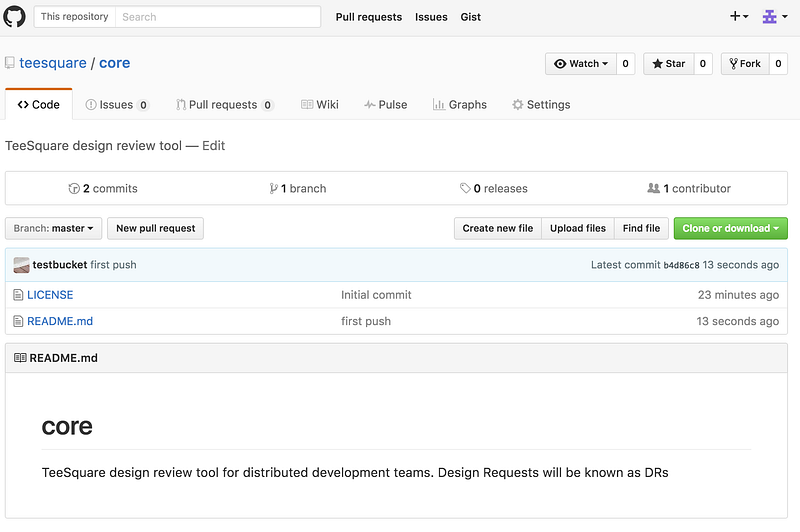Click New pull request button
The image size is (800, 532).
click(156, 229)
